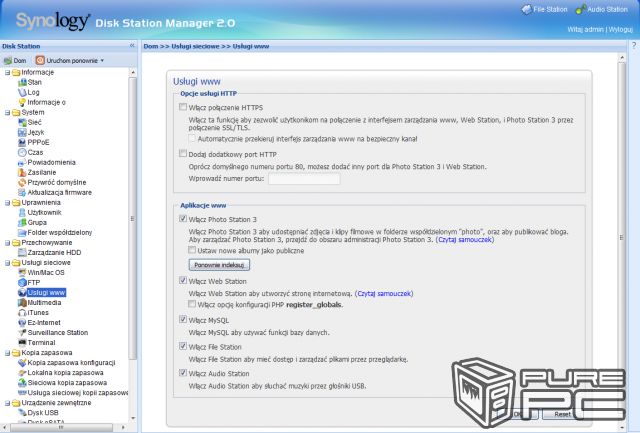Open the Log icon in tree
The image size is (640, 433).
pyautogui.click(x=22, y=93)
